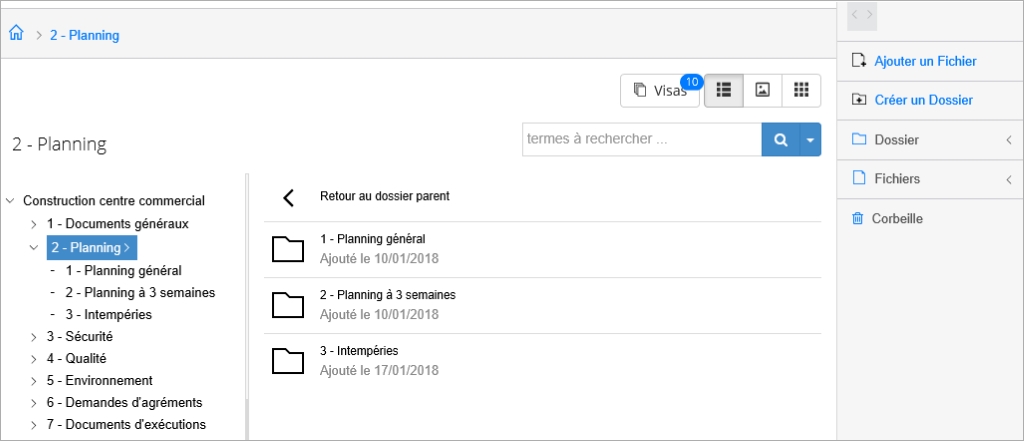The width and height of the screenshot is (1024, 441).
Task: Collapse the Construction centre commercial tree root
Action: tap(10, 201)
